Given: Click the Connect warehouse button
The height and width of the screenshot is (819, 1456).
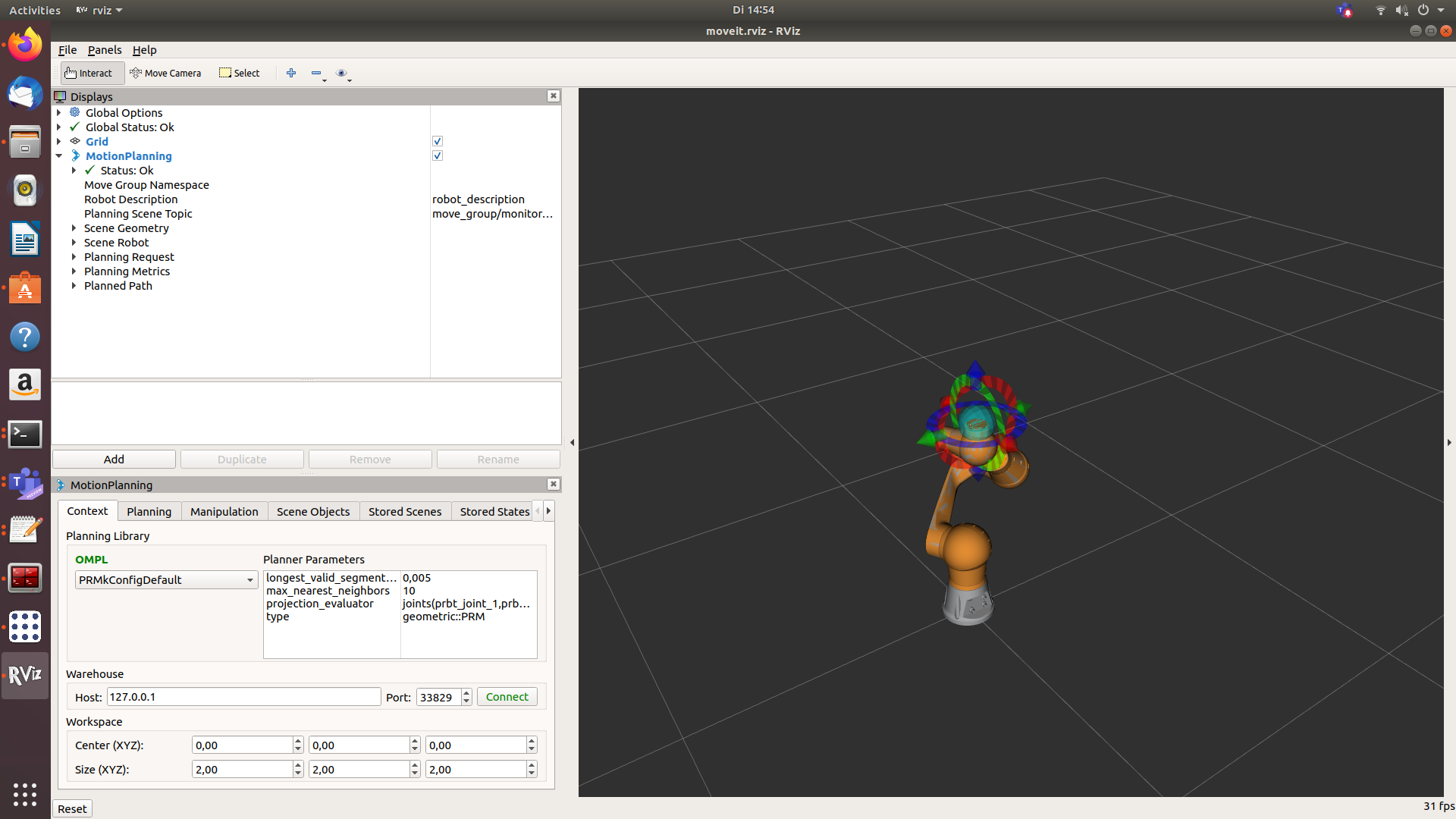Looking at the screenshot, I should (507, 697).
